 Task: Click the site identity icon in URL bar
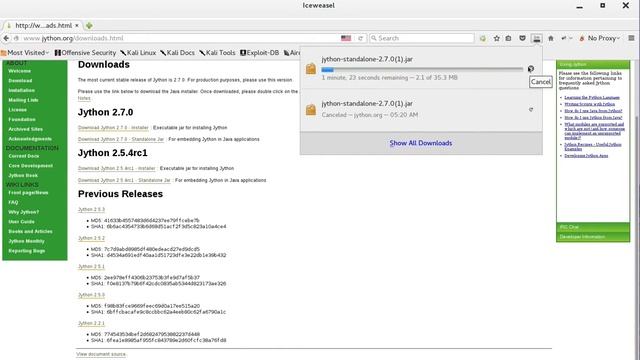click(16, 38)
